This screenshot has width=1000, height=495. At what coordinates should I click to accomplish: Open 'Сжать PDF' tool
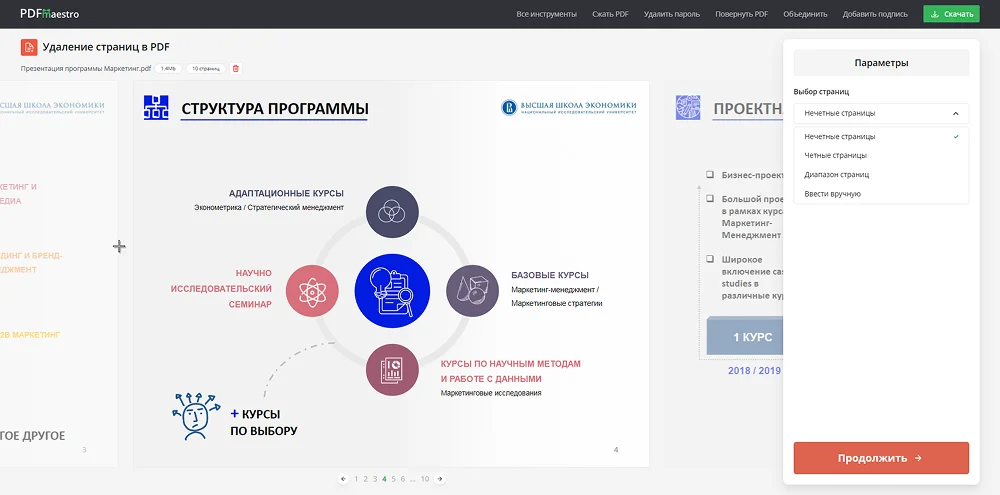click(x=610, y=14)
